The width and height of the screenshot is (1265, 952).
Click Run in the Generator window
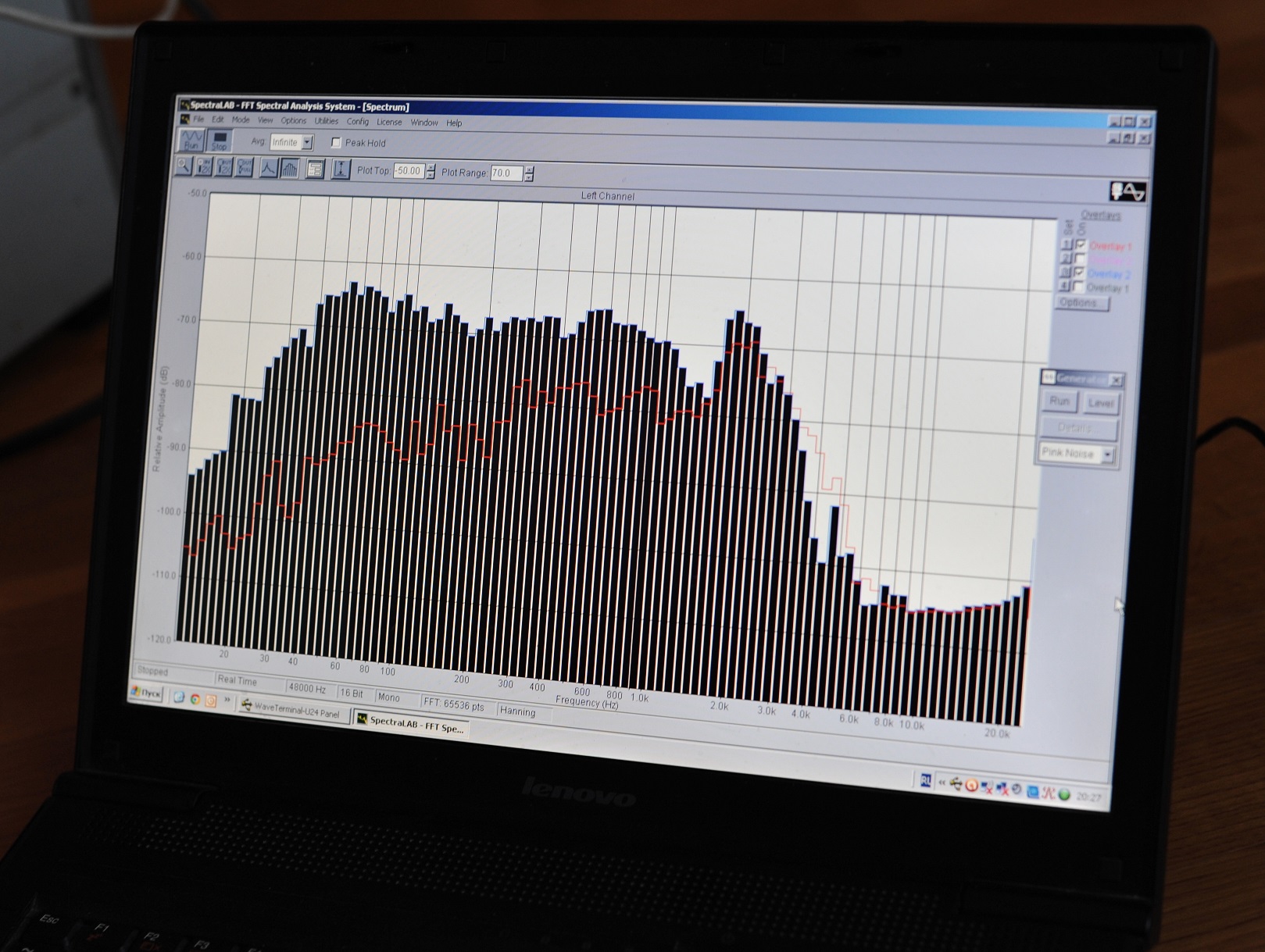[1059, 401]
